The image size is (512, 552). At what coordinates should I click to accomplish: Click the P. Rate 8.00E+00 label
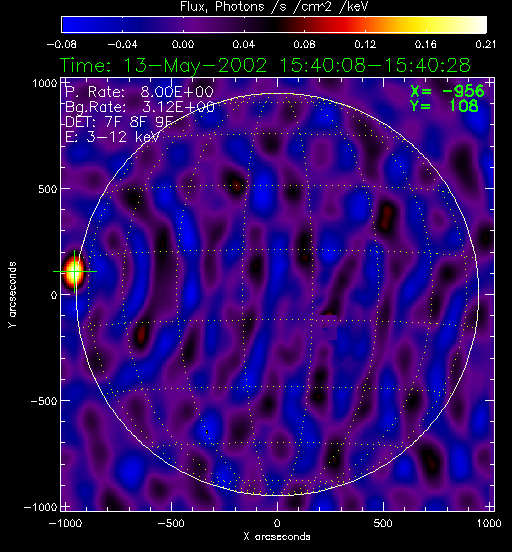(139, 92)
